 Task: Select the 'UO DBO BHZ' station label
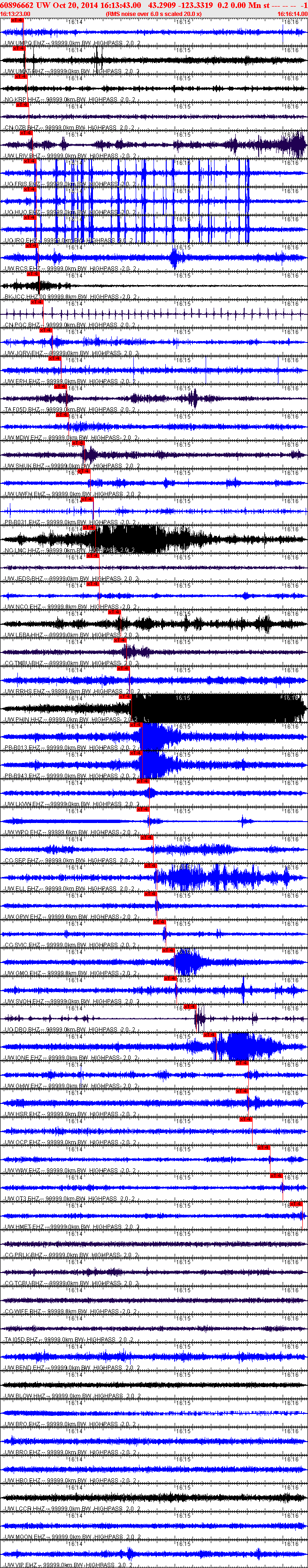[x=23, y=1030]
